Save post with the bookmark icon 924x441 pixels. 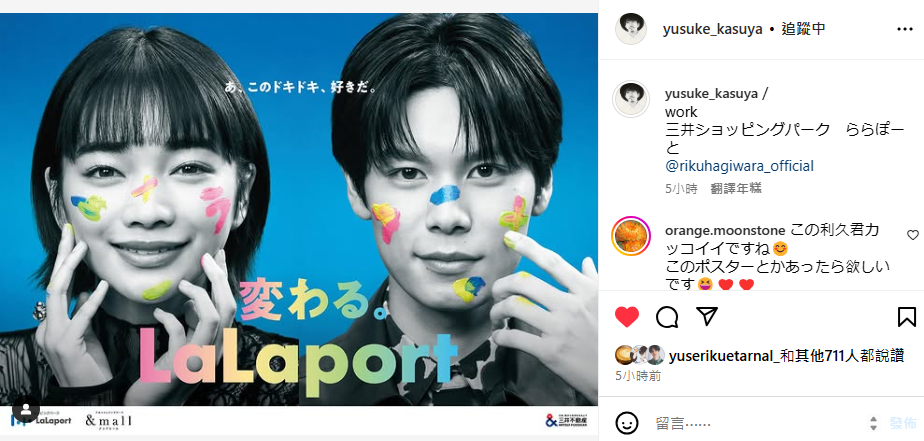pos(907,317)
